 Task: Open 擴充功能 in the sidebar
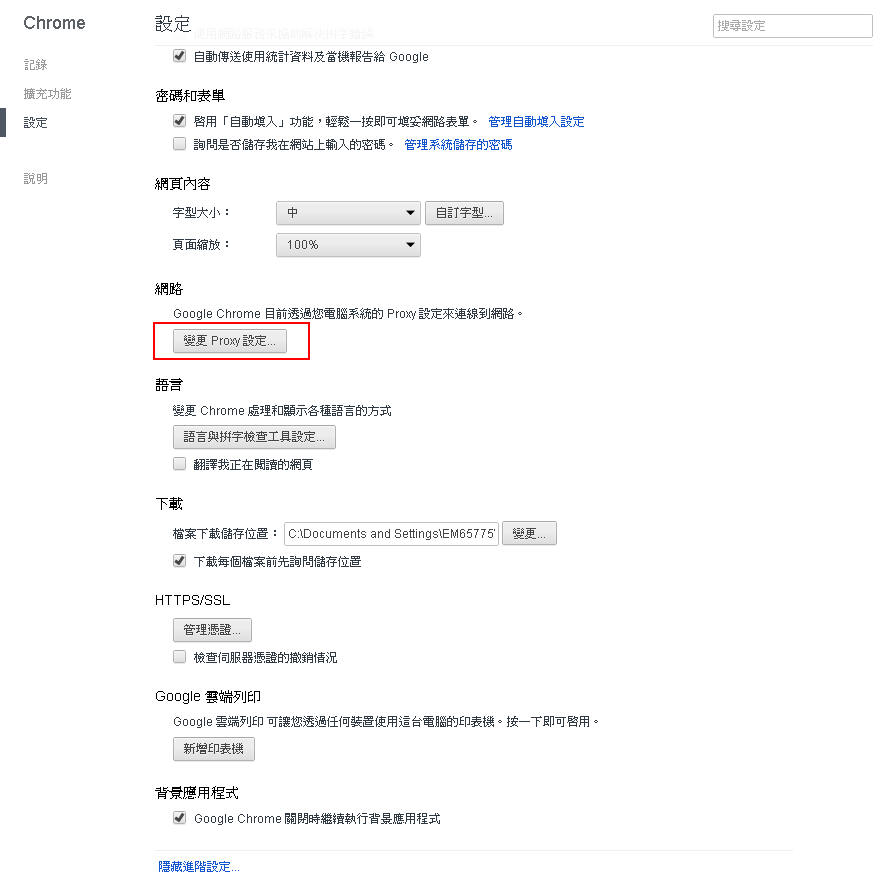click(47, 94)
